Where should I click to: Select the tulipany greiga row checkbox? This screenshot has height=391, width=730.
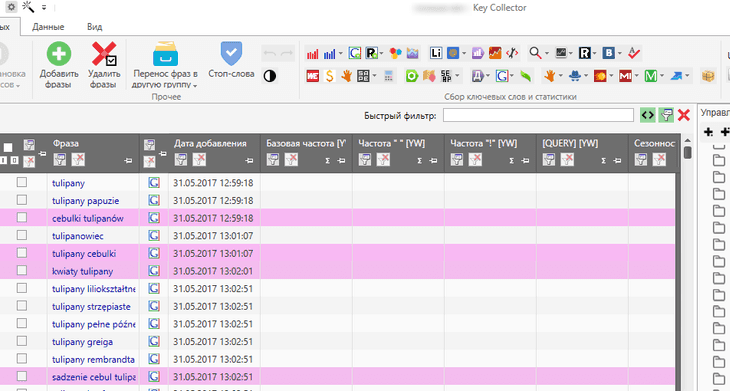pos(21,341)
